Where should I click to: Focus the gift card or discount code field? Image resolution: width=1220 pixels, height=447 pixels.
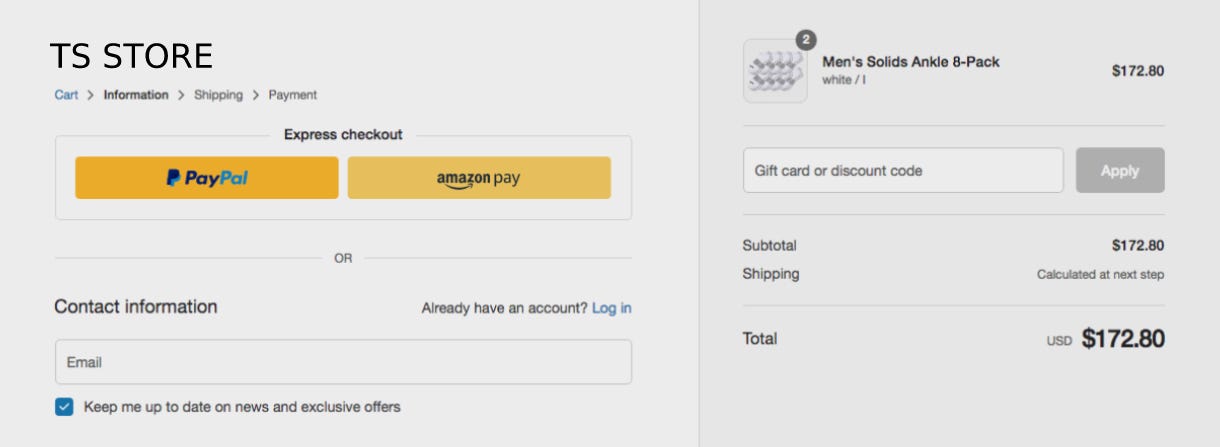click(903, 170)
